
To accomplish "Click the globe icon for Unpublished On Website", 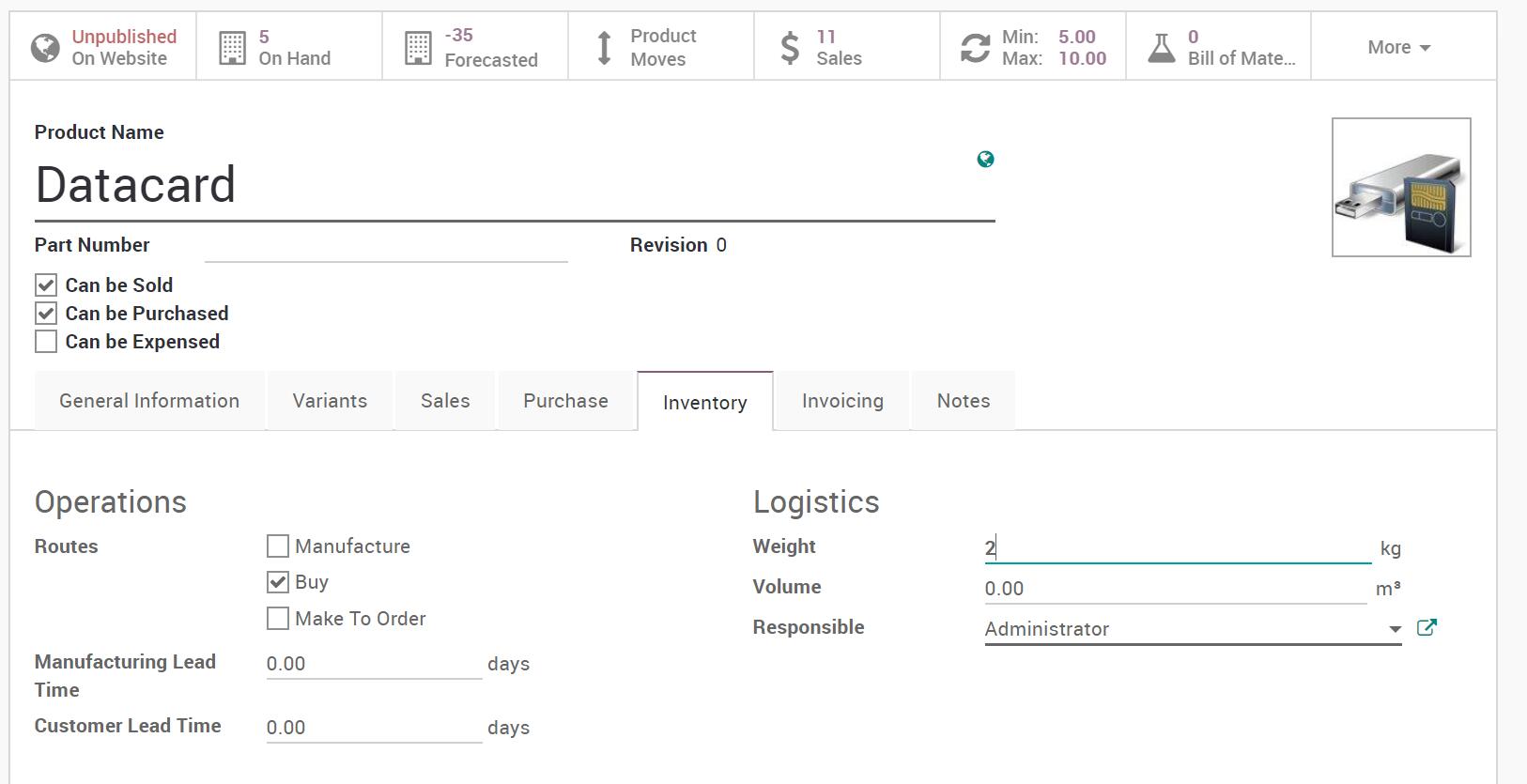I will coord(45,47).
